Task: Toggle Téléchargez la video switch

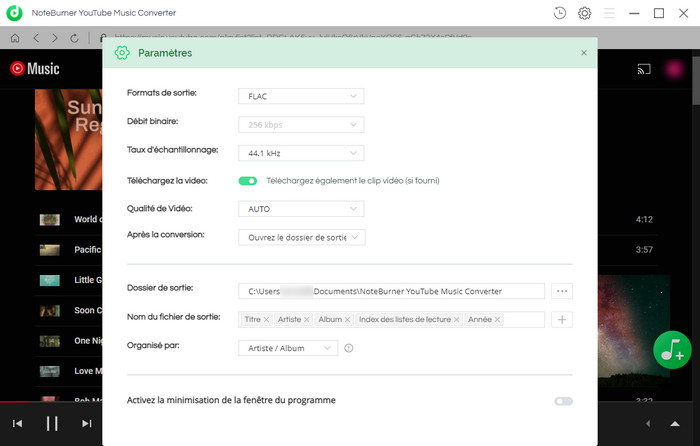Action: pyautogui.click(x=248, y=181)
